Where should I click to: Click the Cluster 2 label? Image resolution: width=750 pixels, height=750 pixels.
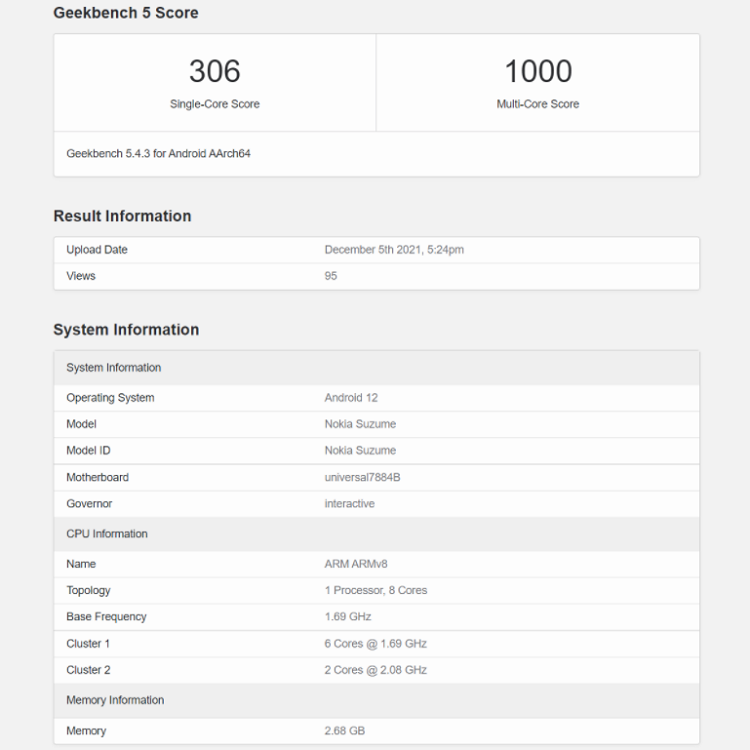pos(88,670)
